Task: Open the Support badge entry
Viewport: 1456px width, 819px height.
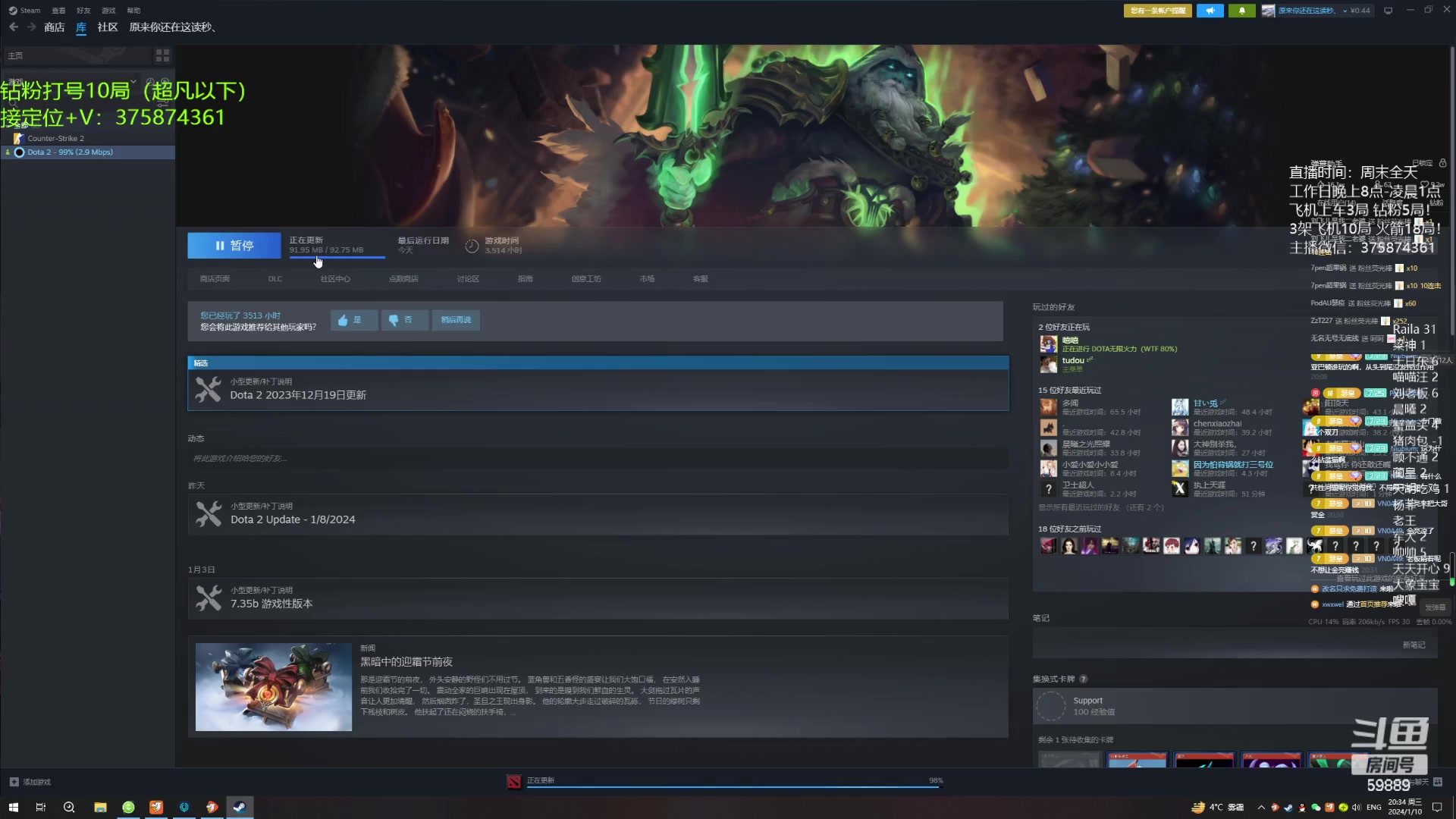Action: coord(1235,706)
